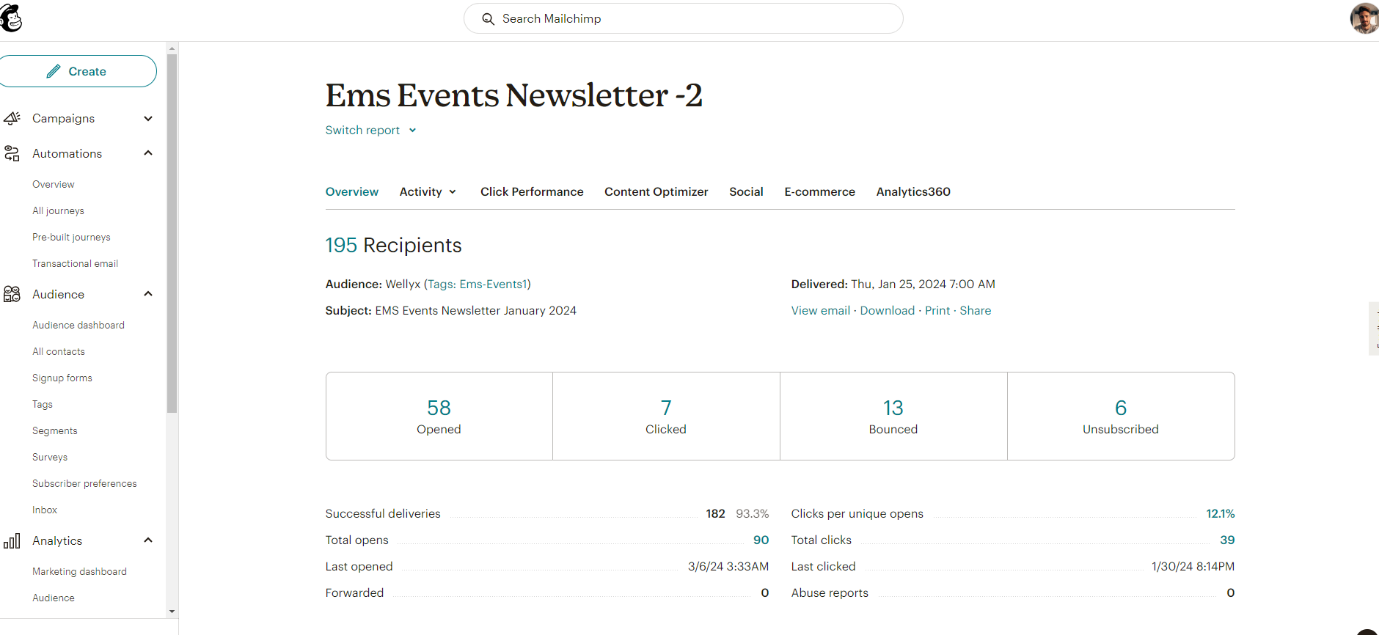Open the Tags: Ems-Events1 link
The height and width of the screenshot is (635, 1379).
tap(477, 284)
